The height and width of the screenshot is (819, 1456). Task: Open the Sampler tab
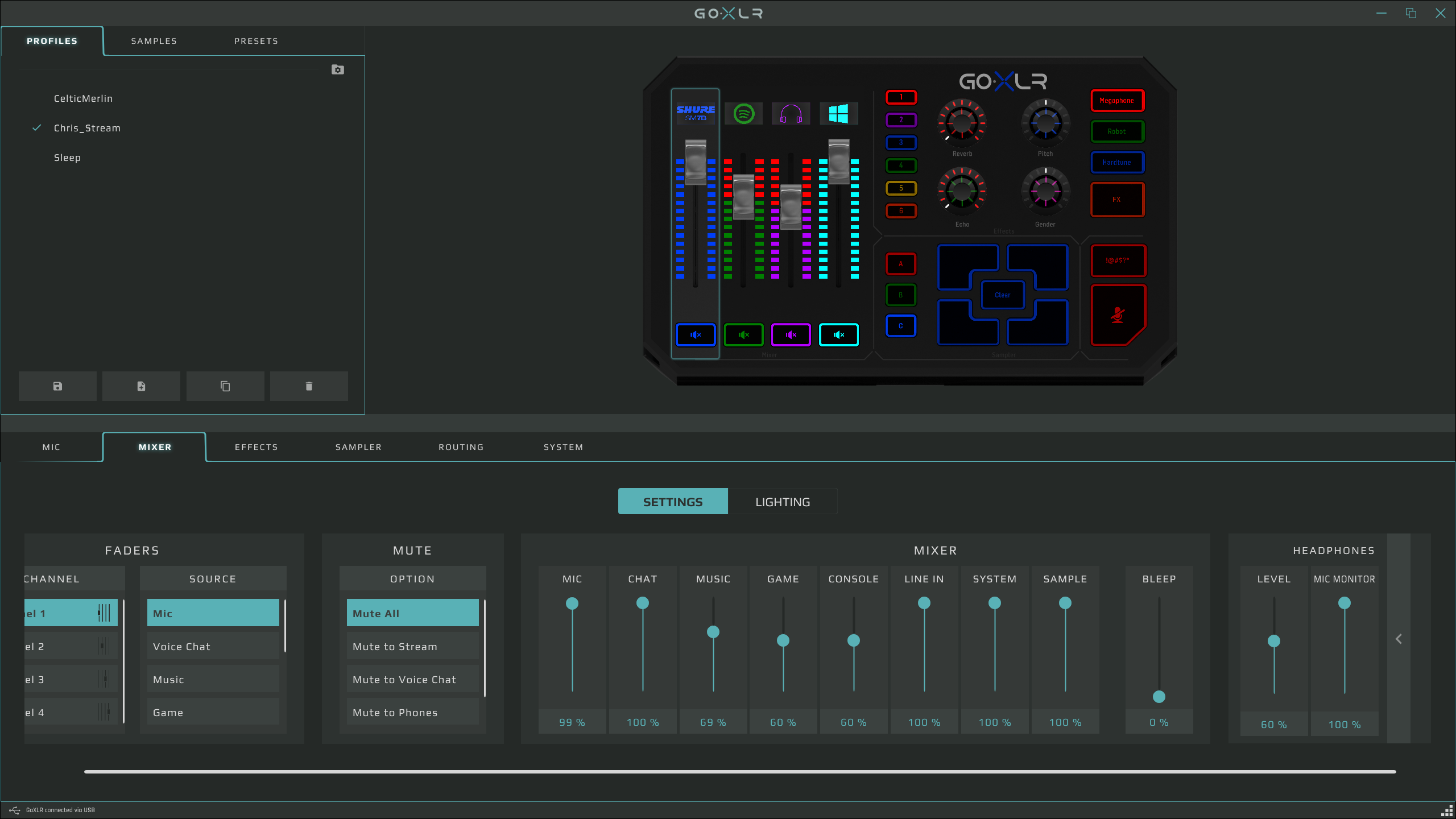[358, 447]
